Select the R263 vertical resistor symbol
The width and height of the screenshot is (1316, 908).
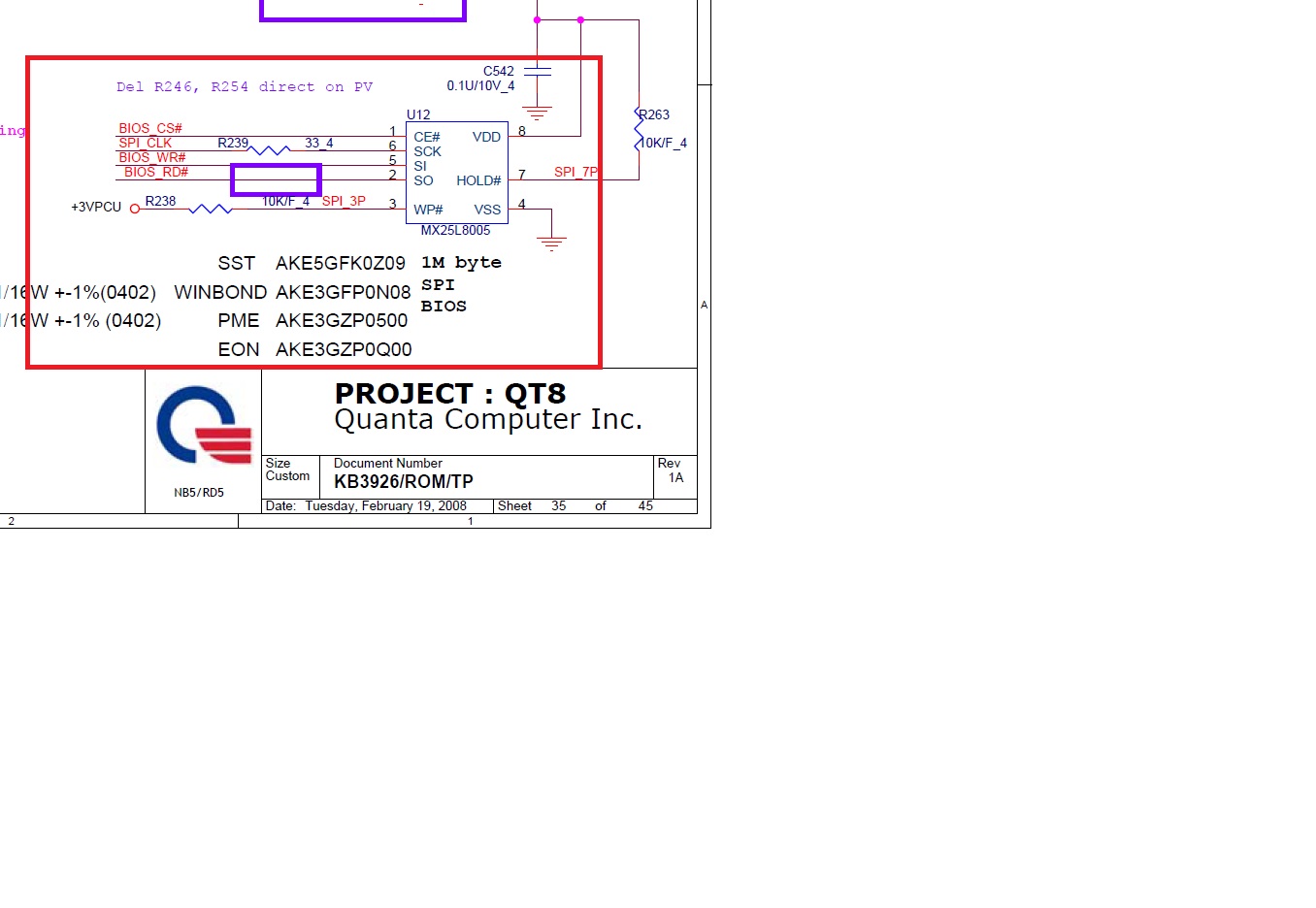pyautogui.click(x=639, y=131)
